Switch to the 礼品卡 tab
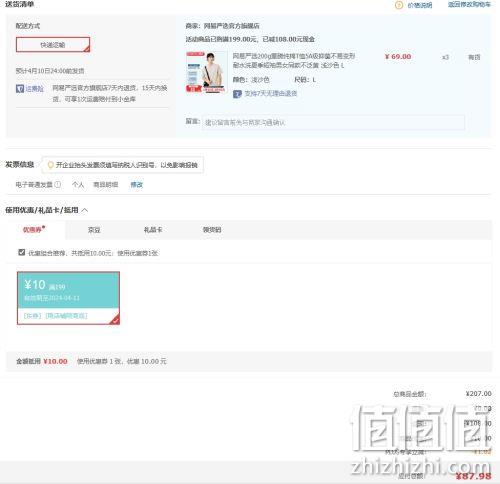 153,230
